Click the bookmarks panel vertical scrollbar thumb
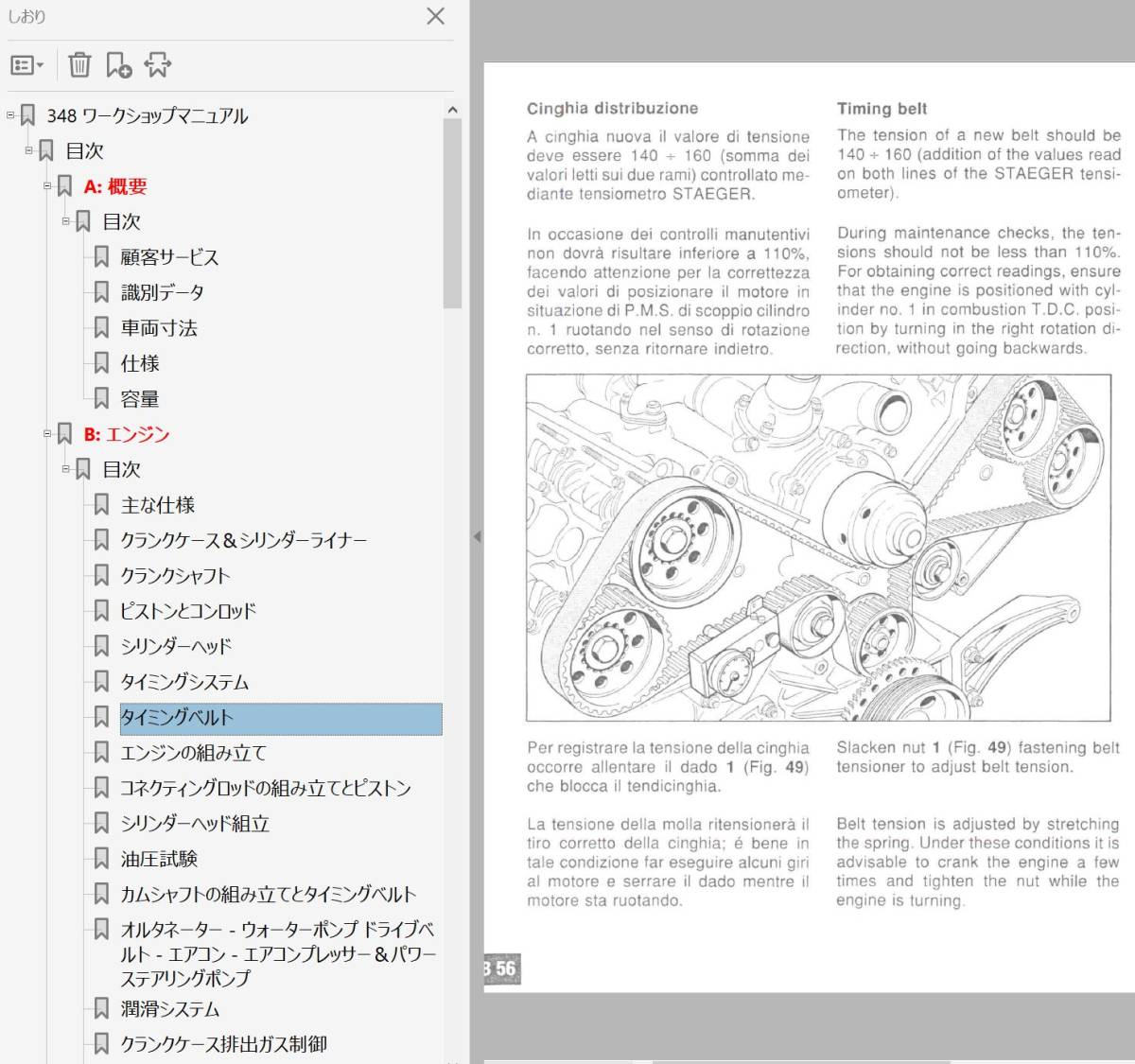Screen dimensions: 1135x1064 [452, 214]
